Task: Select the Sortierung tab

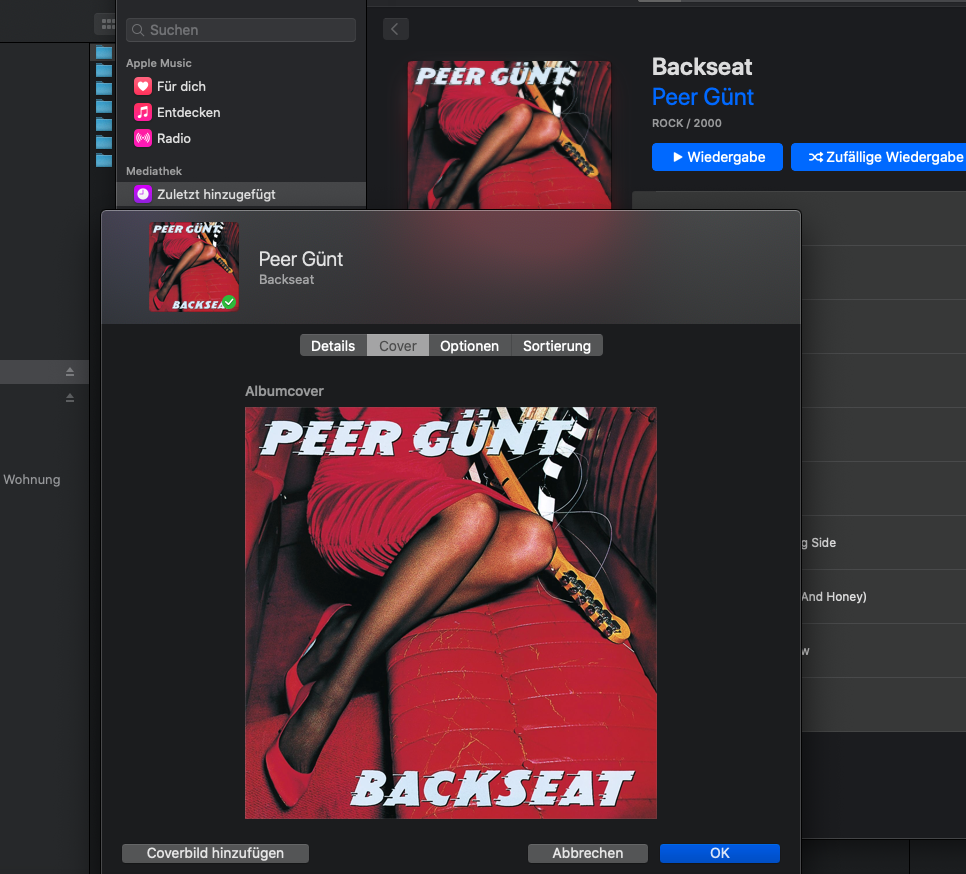Action: coord(556,346)
